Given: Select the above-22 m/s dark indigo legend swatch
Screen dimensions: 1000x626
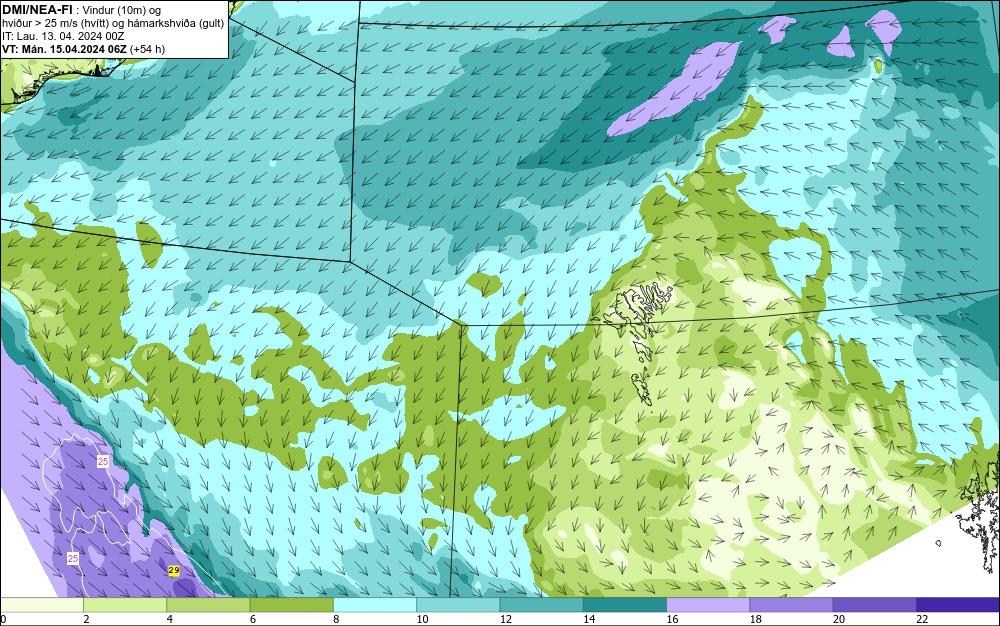Looking at the screenshot, I should pos(958,604).
